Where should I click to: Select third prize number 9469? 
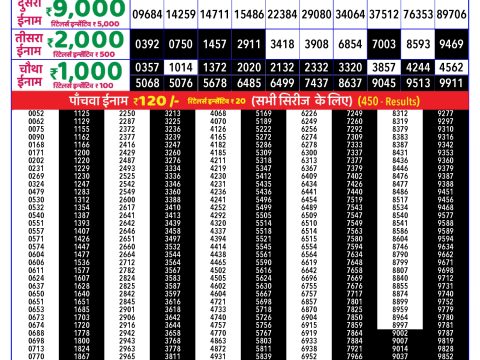(451, 44)
